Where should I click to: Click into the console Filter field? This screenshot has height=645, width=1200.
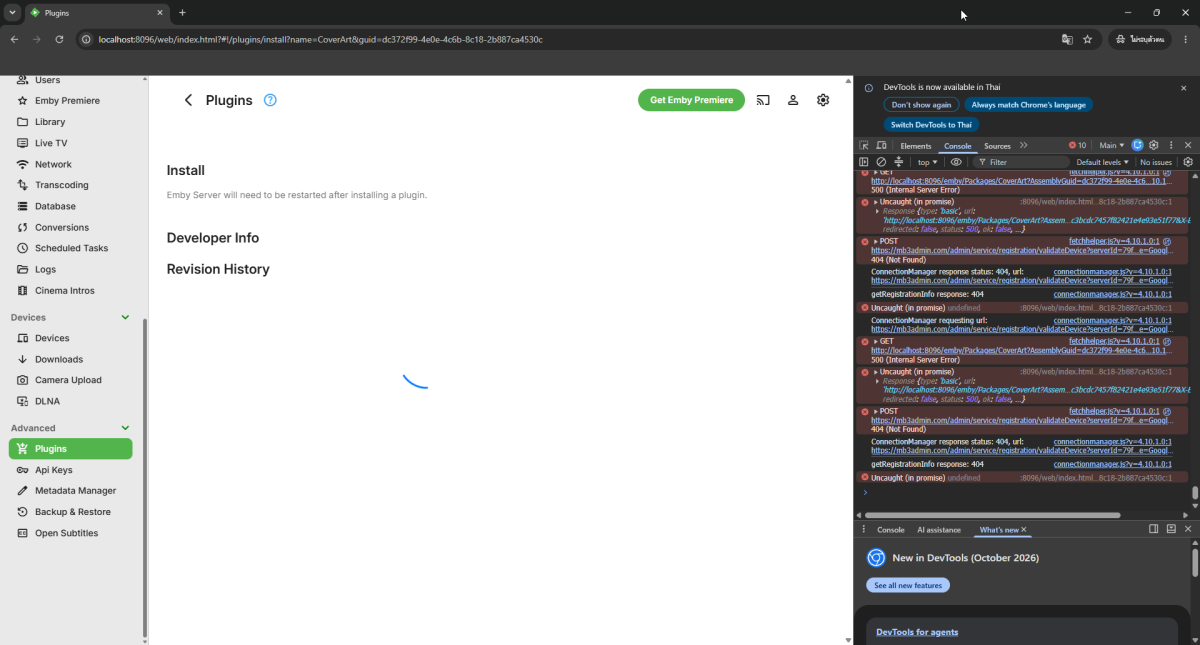tap(1022, 162)
